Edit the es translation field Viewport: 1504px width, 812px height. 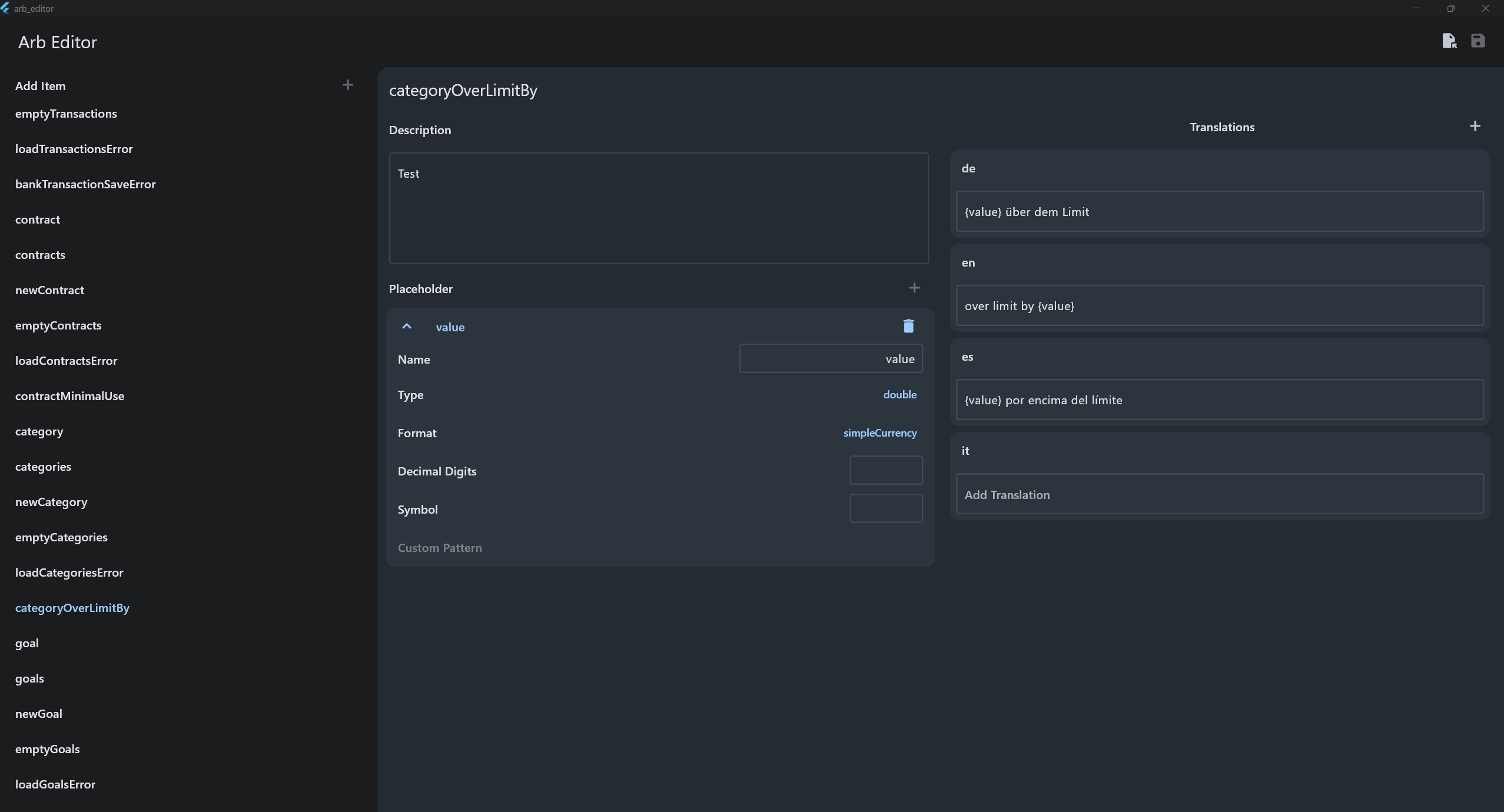pyautogui.click(x=1220, y=400)
